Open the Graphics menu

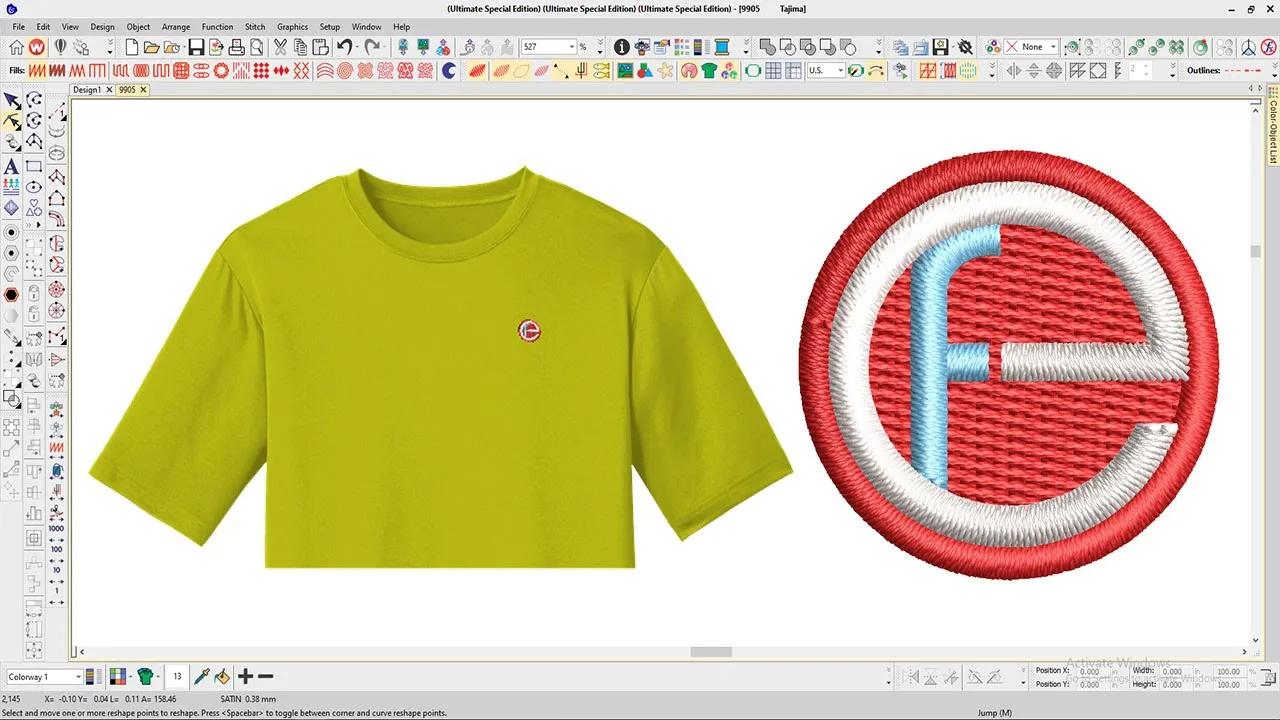coord(293,27)
